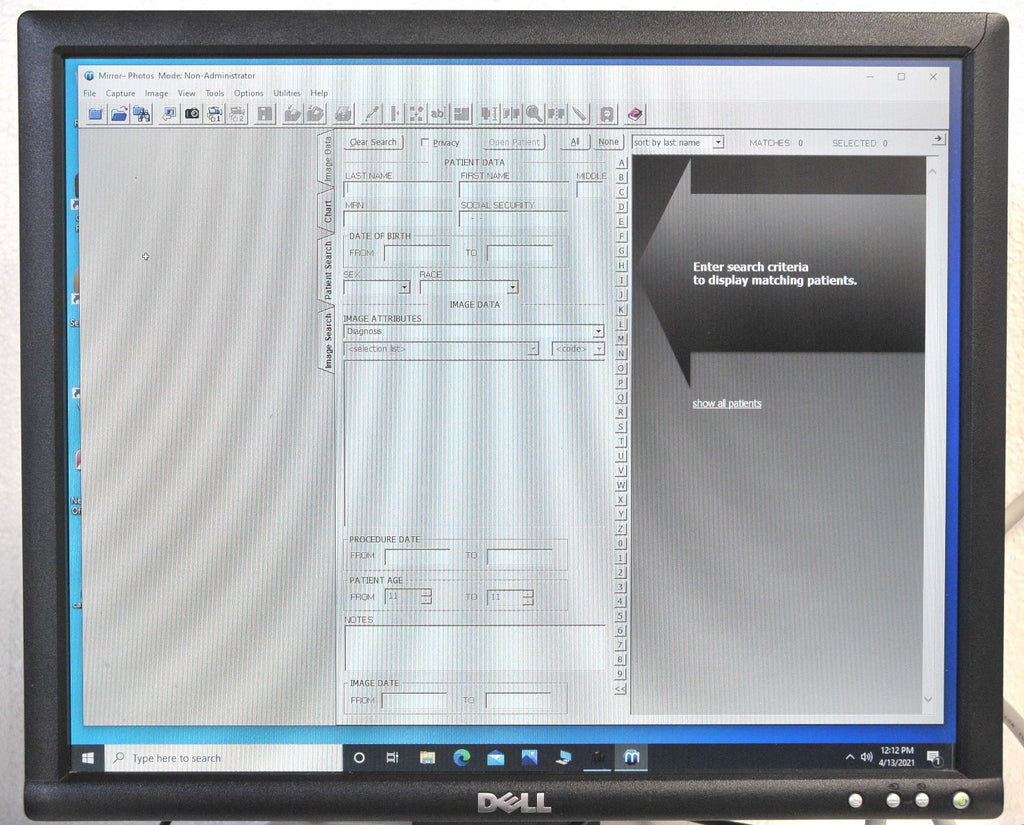1024x825 pixels.
Task: Switch to the Patient Search tab
Action: pos(327,270)
